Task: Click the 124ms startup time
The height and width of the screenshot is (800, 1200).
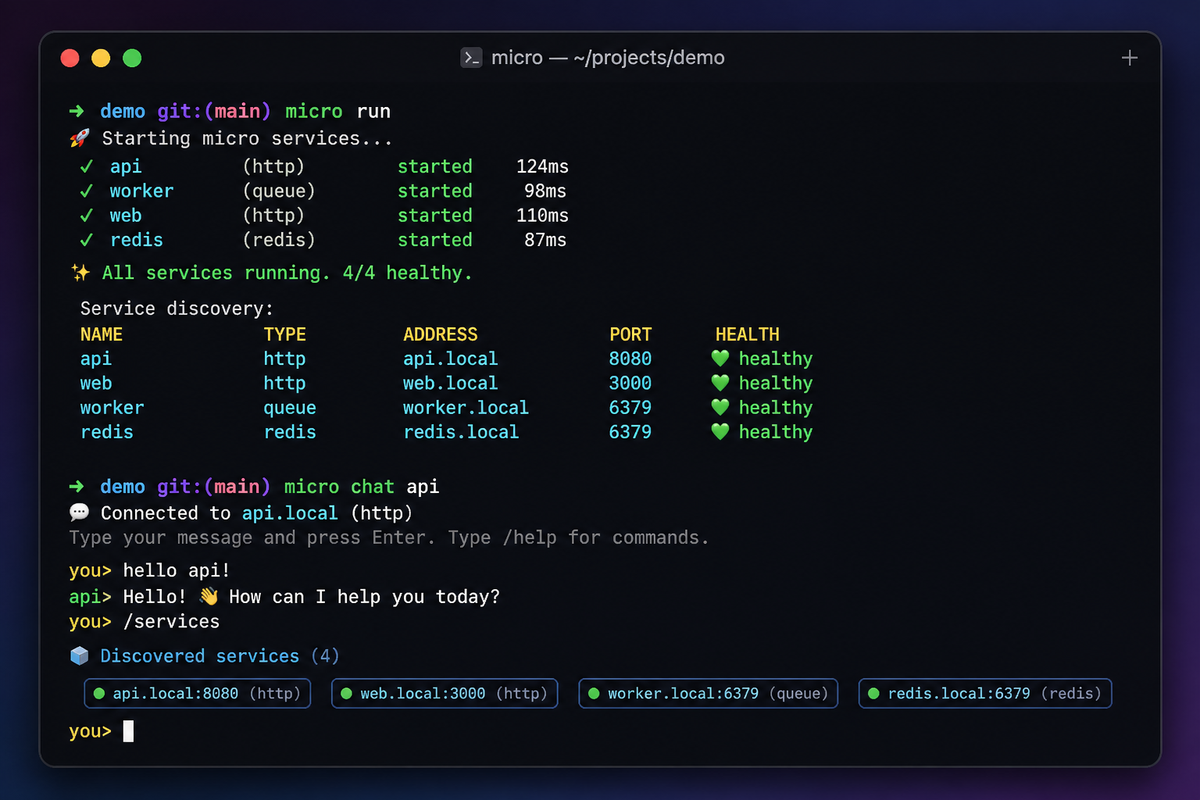Action: click(x=542, y=167)
